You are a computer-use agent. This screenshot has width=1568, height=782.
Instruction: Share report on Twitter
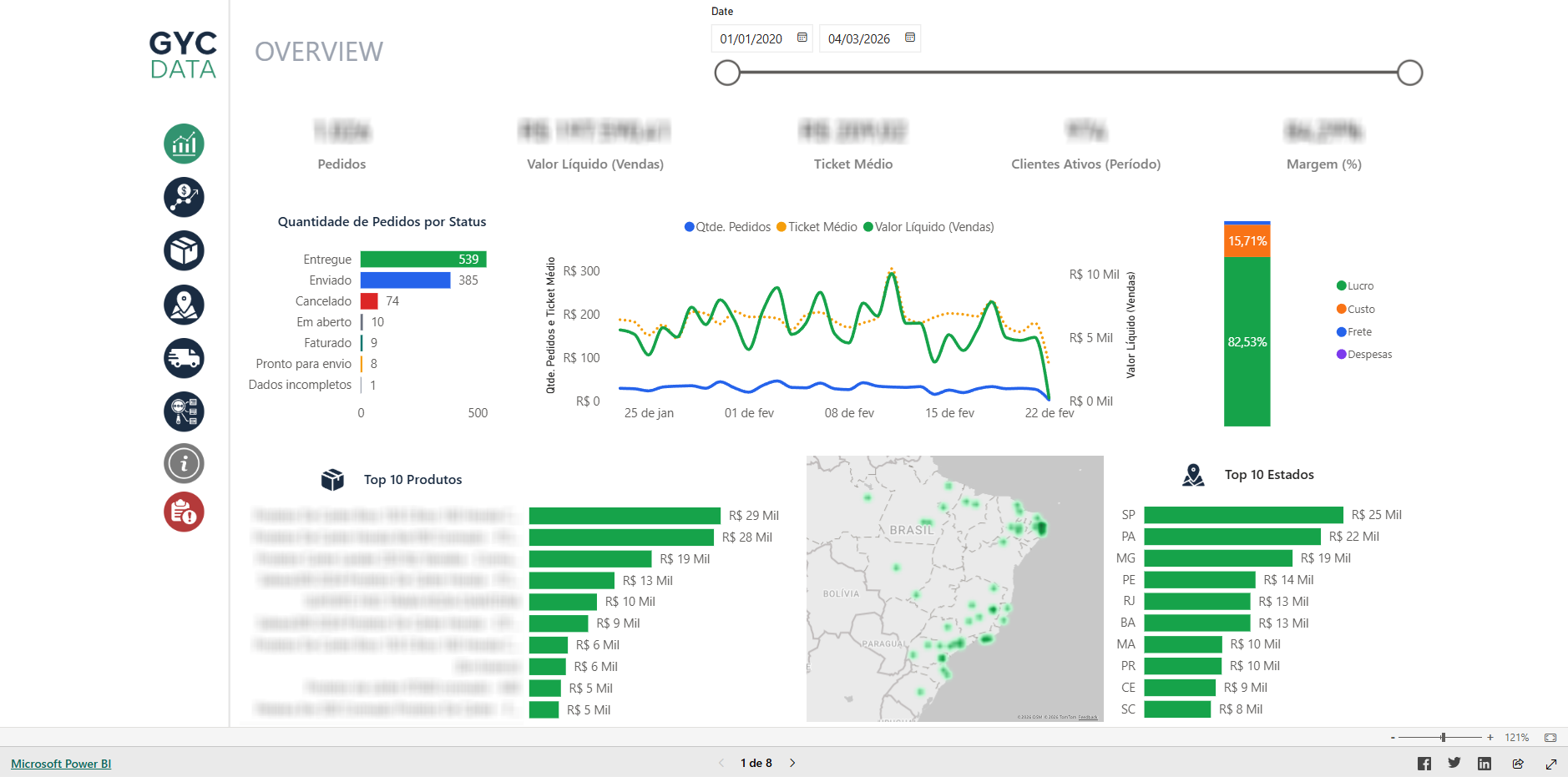click(1454, 763)
